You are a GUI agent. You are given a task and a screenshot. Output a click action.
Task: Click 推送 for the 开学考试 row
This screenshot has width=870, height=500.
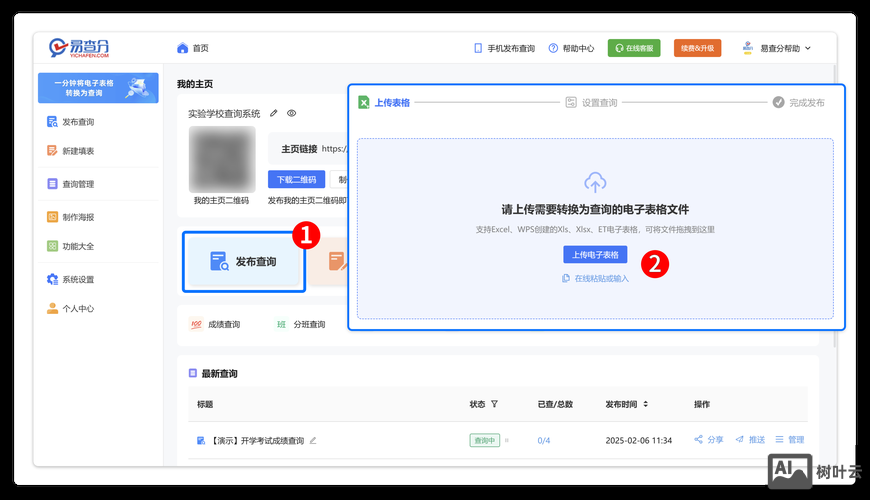750,440
